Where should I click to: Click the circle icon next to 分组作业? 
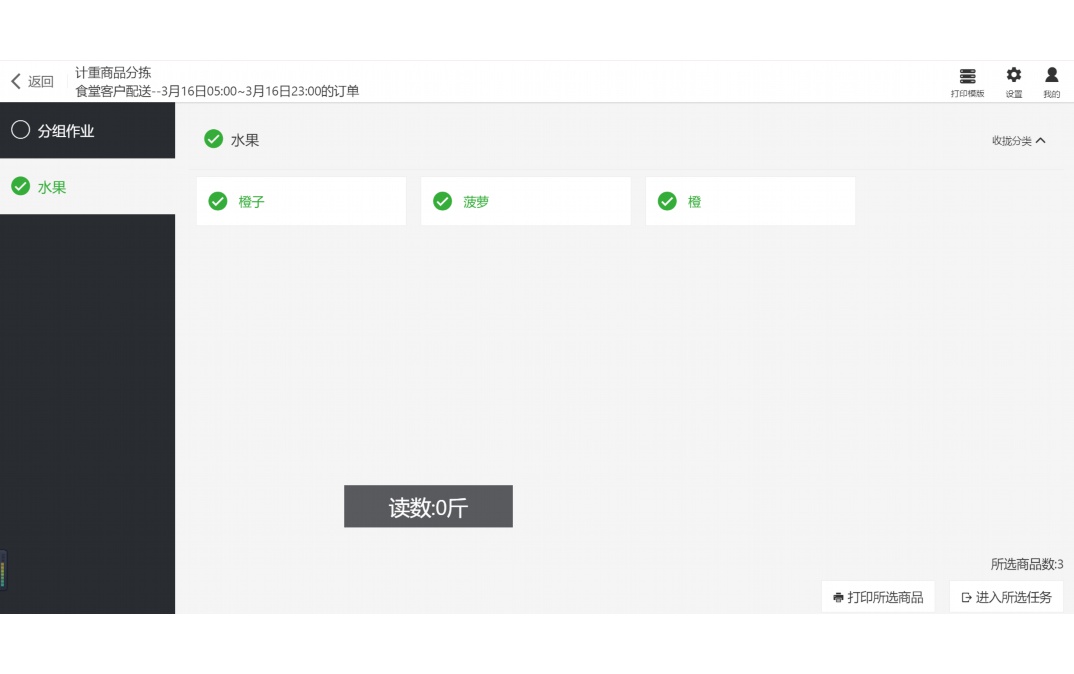(x=20, y=129)
